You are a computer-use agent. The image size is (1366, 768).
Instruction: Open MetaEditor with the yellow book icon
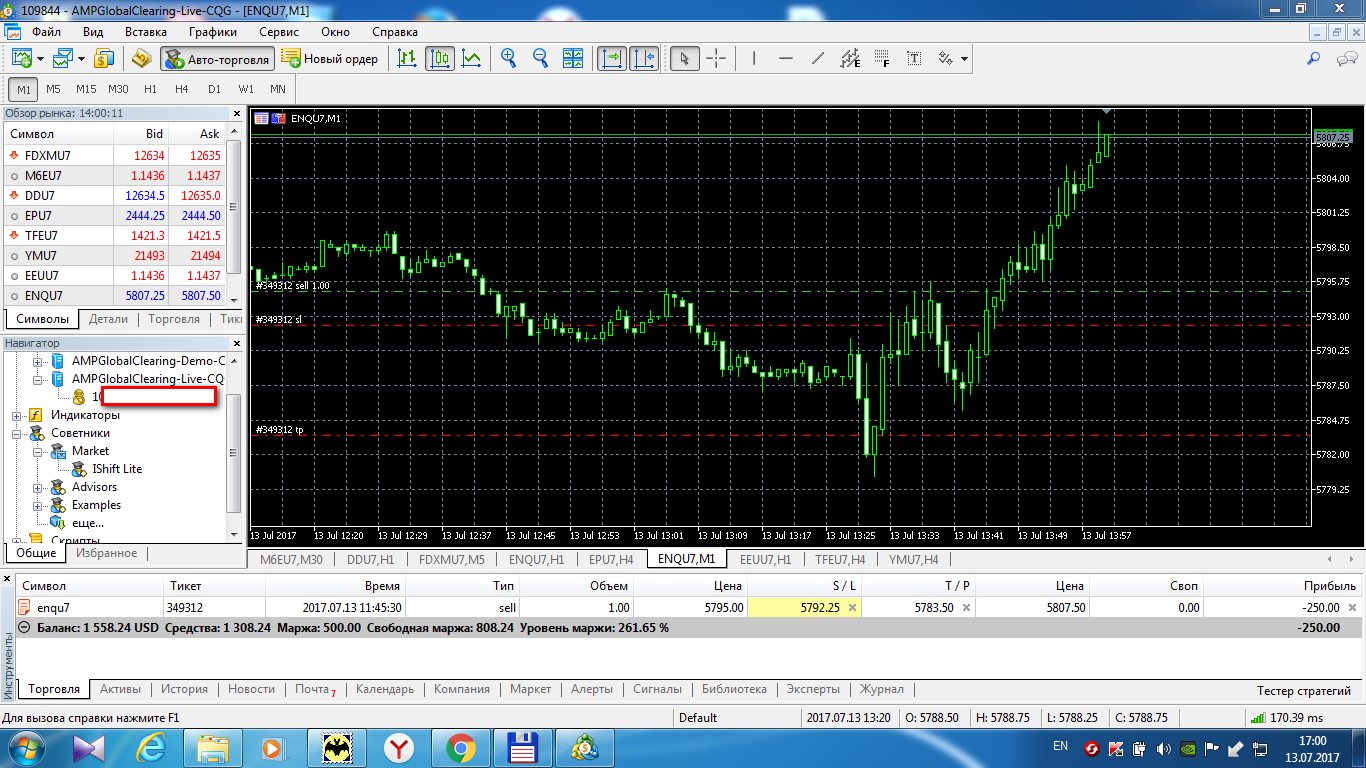tap(141, 58)
